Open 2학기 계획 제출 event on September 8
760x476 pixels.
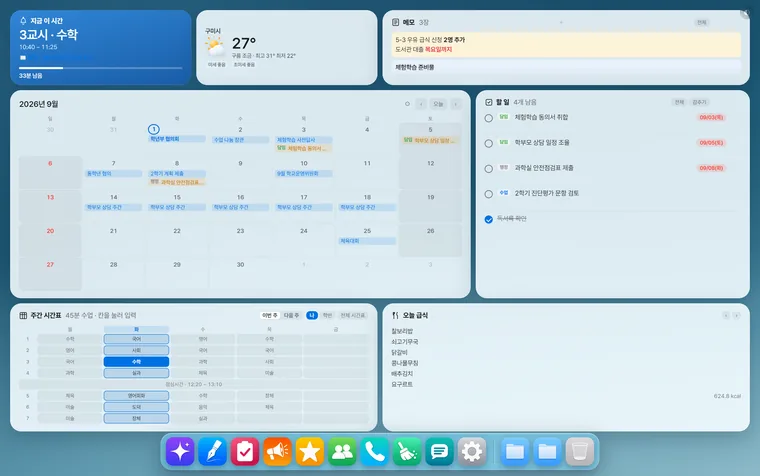(177, 174)
